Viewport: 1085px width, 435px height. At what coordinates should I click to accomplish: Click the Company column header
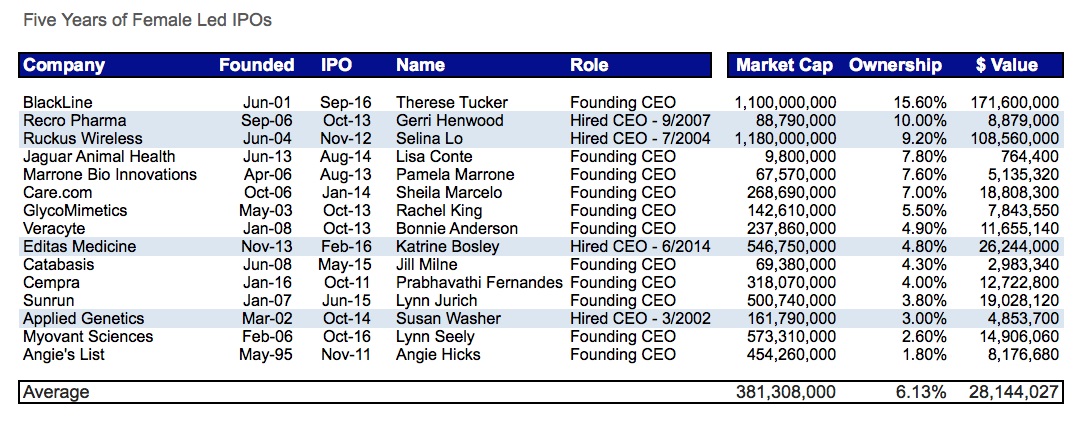pyautogui.click(x=64, y=66)
